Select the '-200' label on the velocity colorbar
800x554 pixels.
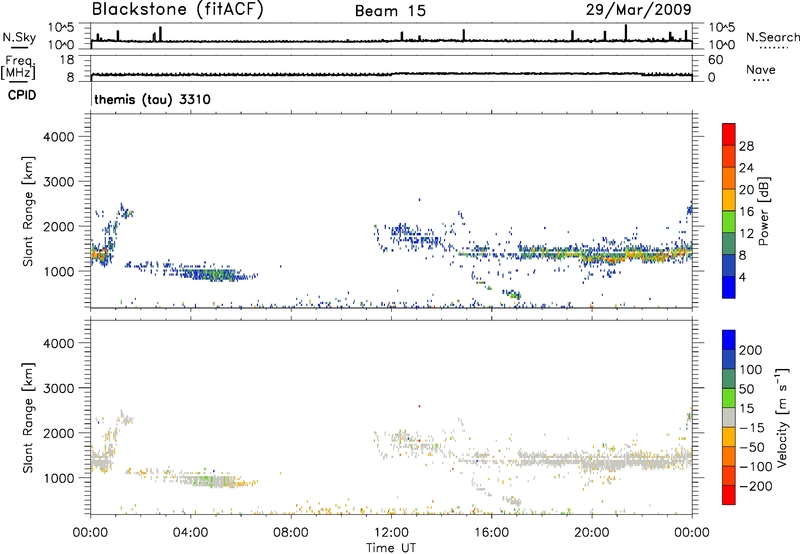pos(756,486)
